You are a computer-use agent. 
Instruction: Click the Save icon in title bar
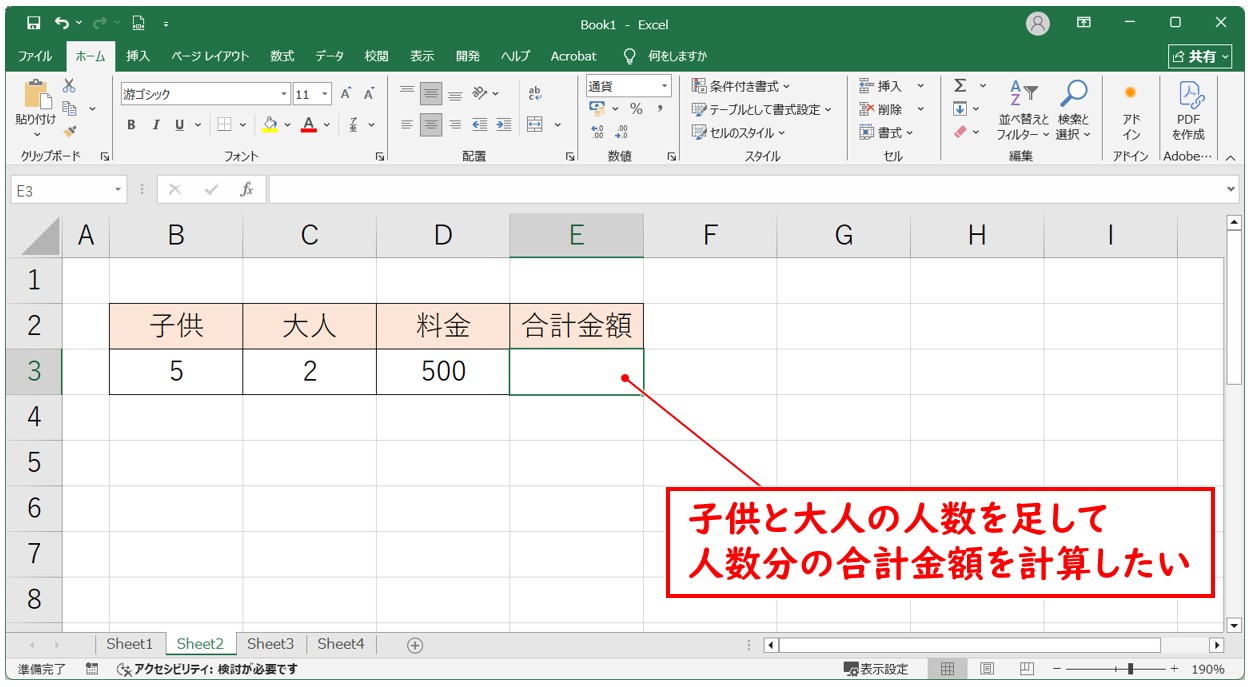(x=33, y=23)
